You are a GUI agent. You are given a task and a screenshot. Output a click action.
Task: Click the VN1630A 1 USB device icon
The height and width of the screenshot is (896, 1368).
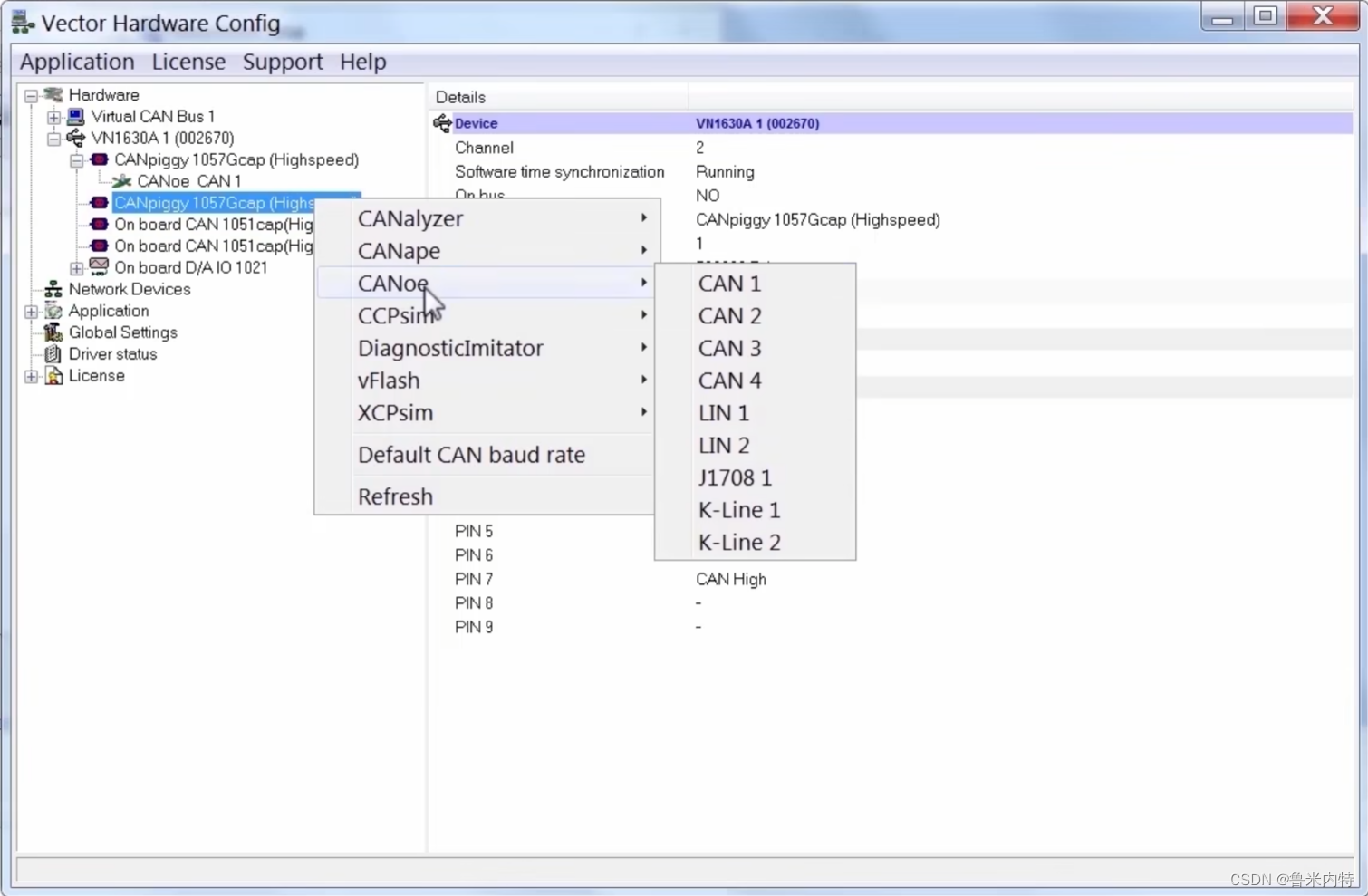(x=76, y=139)
